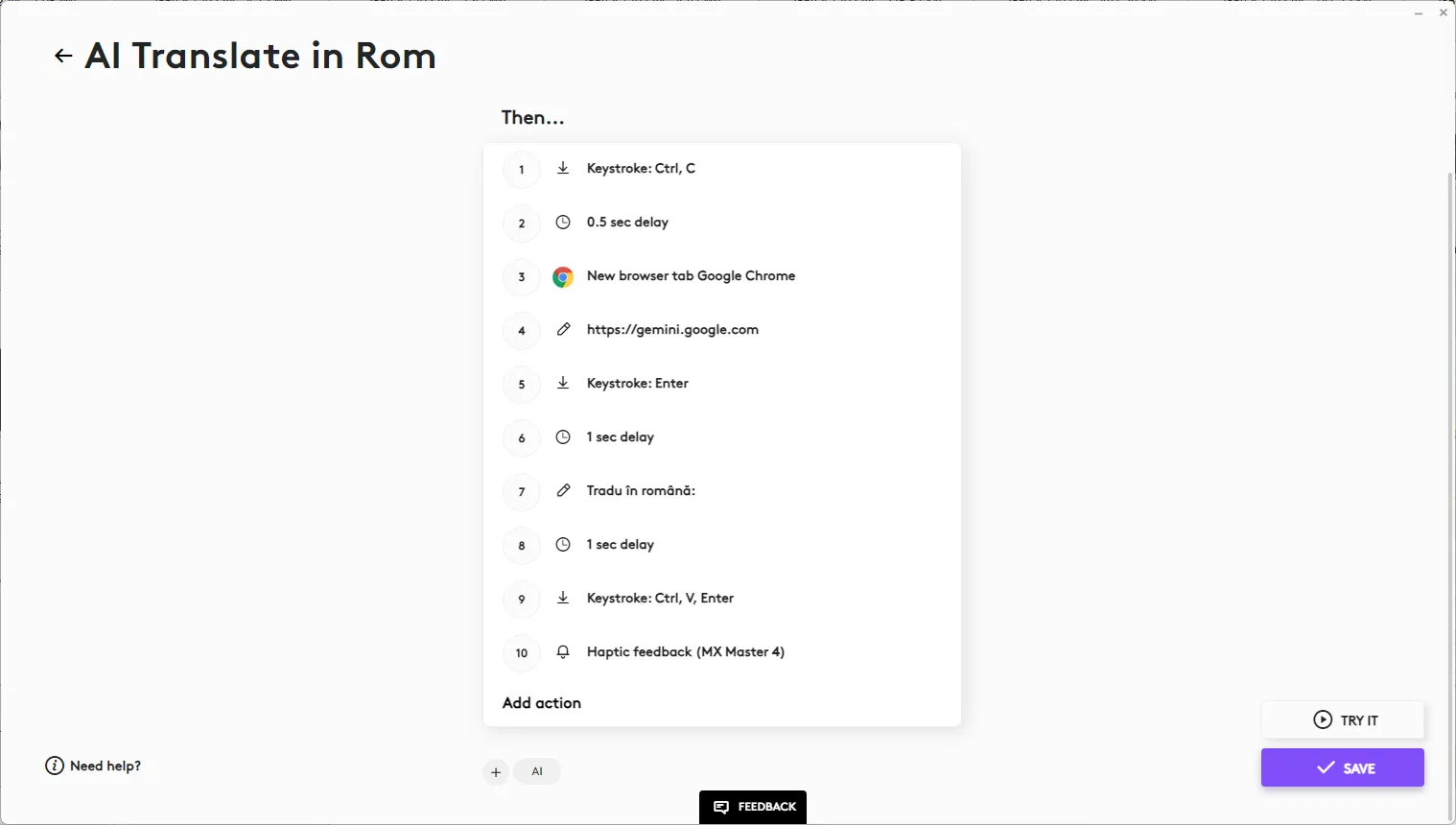Click the keystroke icon for Enter step
Screen dimensions: 1456x825
563,384
